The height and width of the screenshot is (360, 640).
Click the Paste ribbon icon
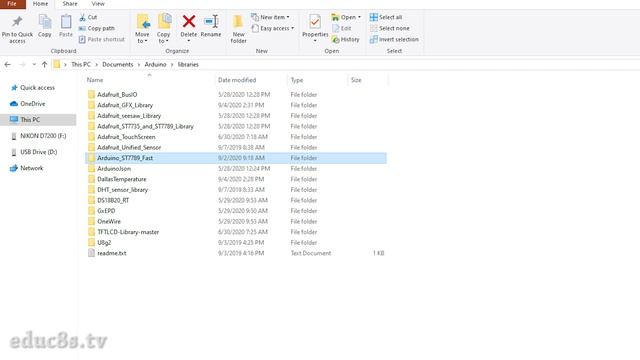click(66, 22)
